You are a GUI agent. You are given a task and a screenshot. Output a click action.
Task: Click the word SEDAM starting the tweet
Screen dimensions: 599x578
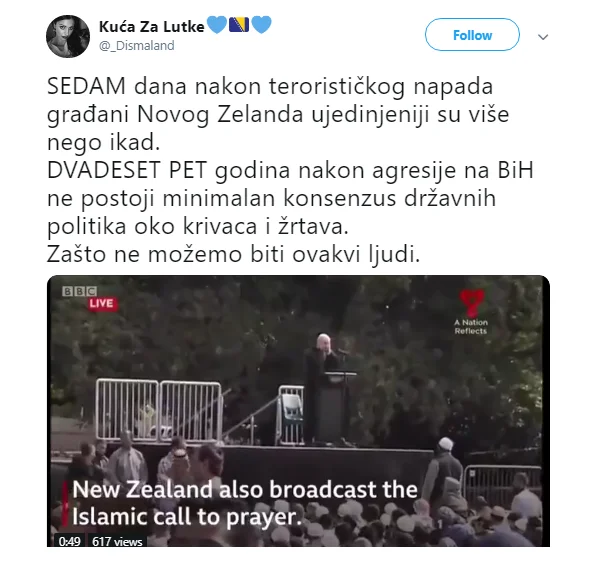[x=86, y=86]
